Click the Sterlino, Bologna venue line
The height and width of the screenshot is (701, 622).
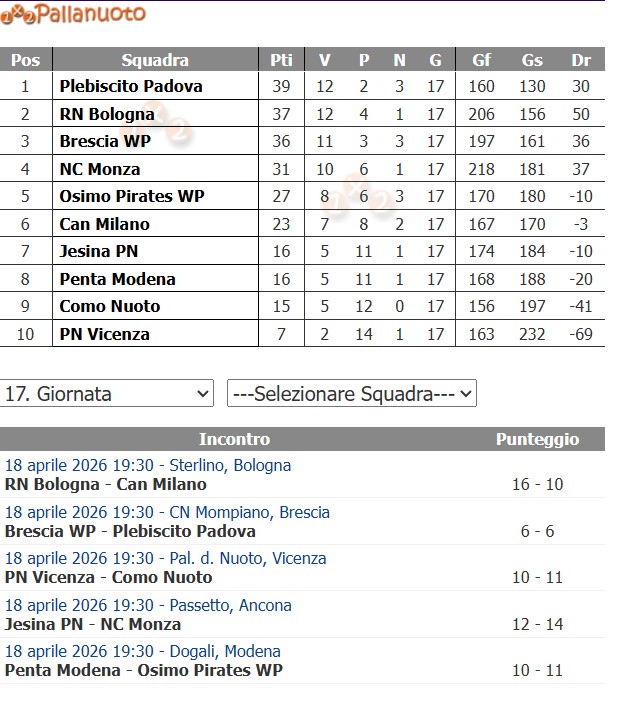(148, 466)
